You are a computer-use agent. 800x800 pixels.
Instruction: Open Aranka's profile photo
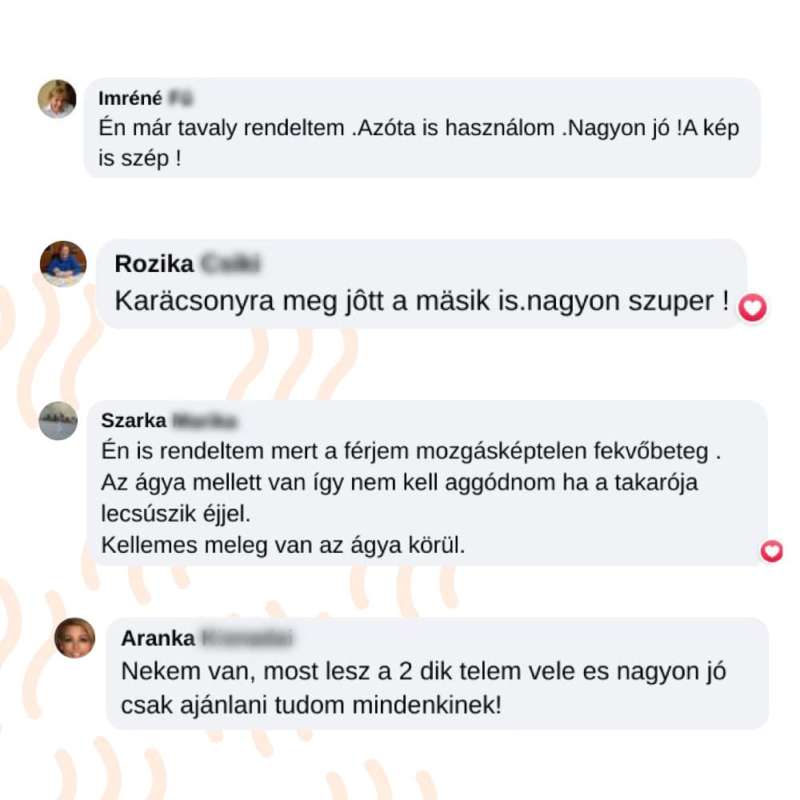74,638
